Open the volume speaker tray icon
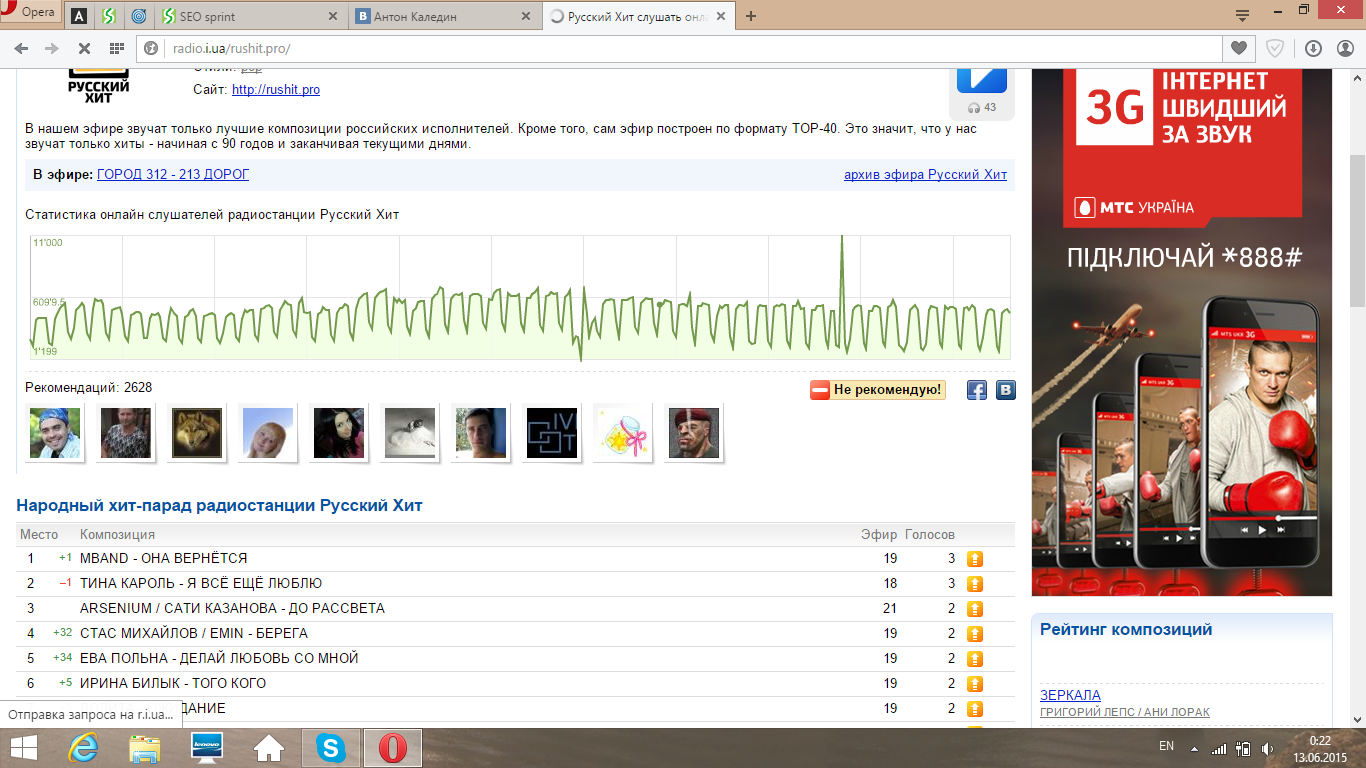The height and width of the screenshot is (768, 1366). [x=1267, y=748]
